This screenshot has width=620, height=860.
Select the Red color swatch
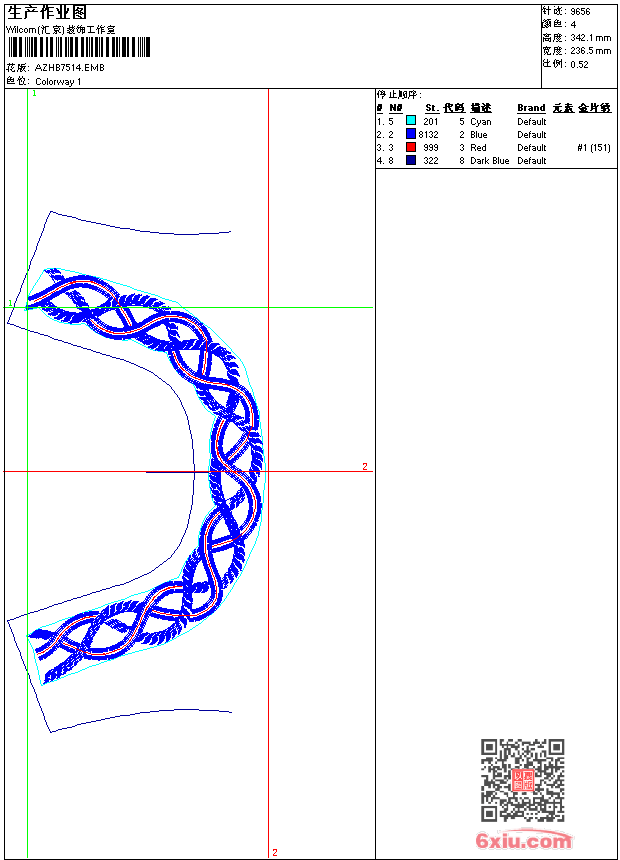[411, 147]
